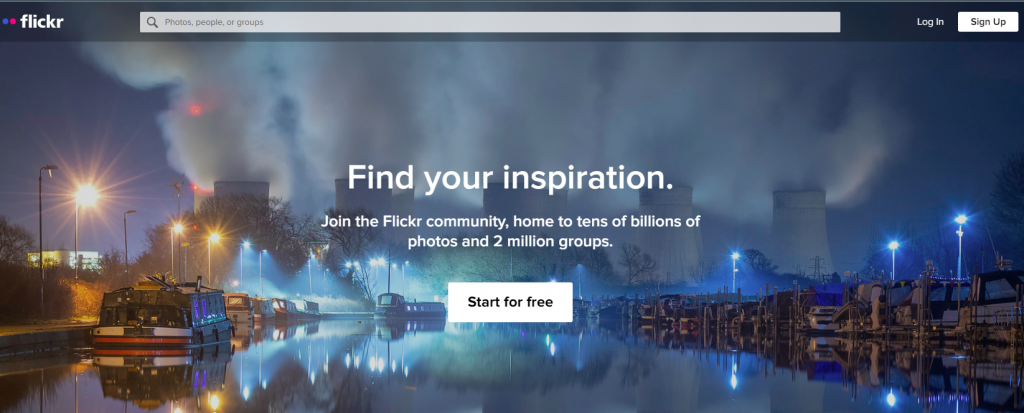Click the flickr wordmark in header
Screen dimensions: 1024x413
[x=42, y=22]
